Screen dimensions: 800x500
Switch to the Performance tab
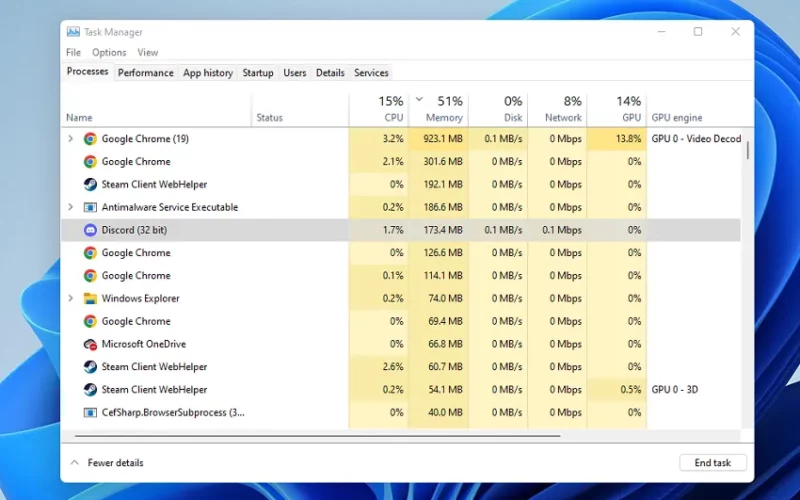click(x=146, y=73)
